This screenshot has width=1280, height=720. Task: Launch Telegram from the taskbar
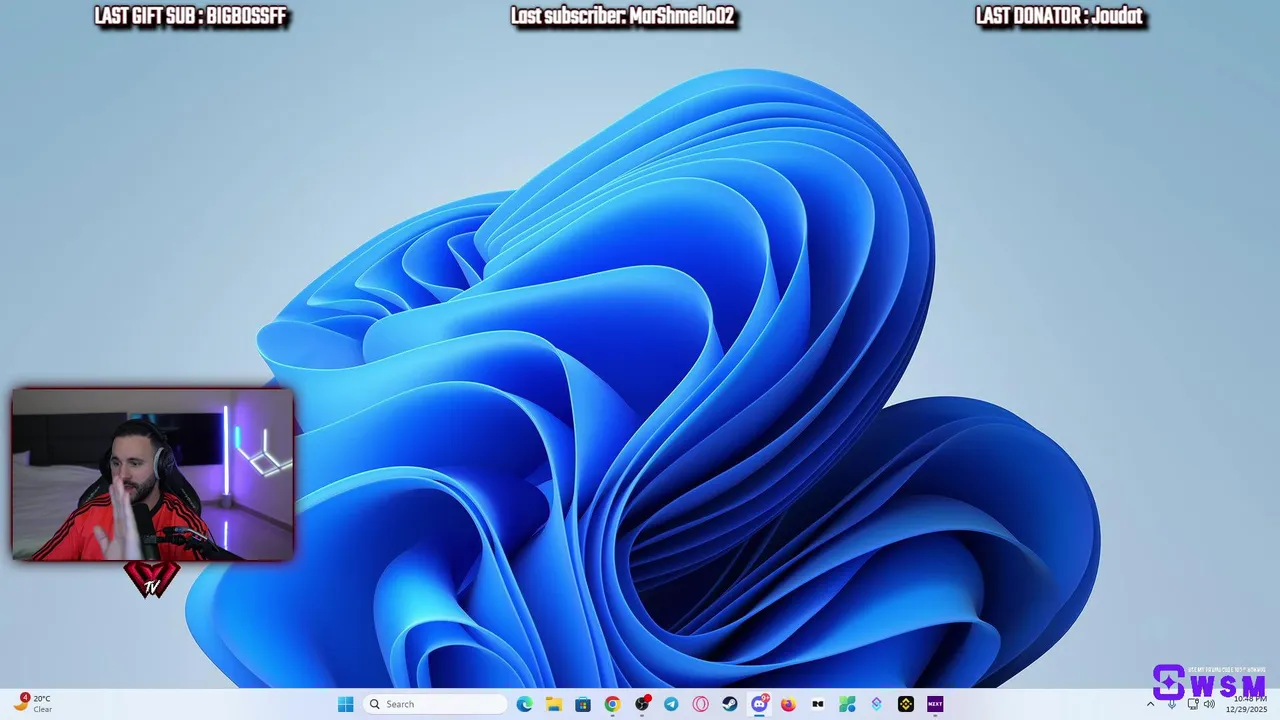click(671, 704)
